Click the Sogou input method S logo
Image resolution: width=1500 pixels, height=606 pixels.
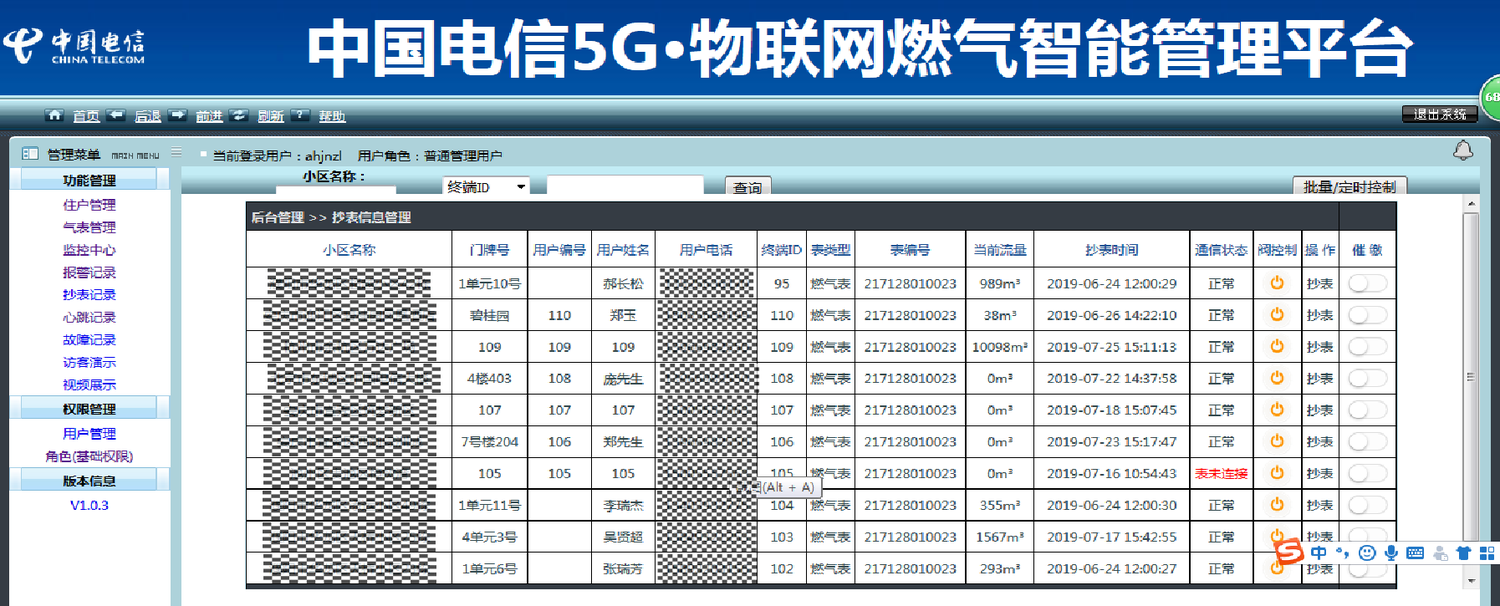pyautogui.click(x=1291, y=552)
